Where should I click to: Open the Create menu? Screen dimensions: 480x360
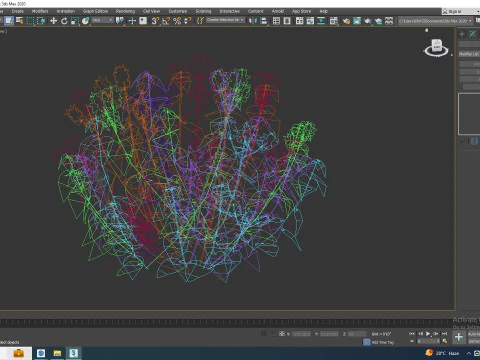tap(18, 11)
